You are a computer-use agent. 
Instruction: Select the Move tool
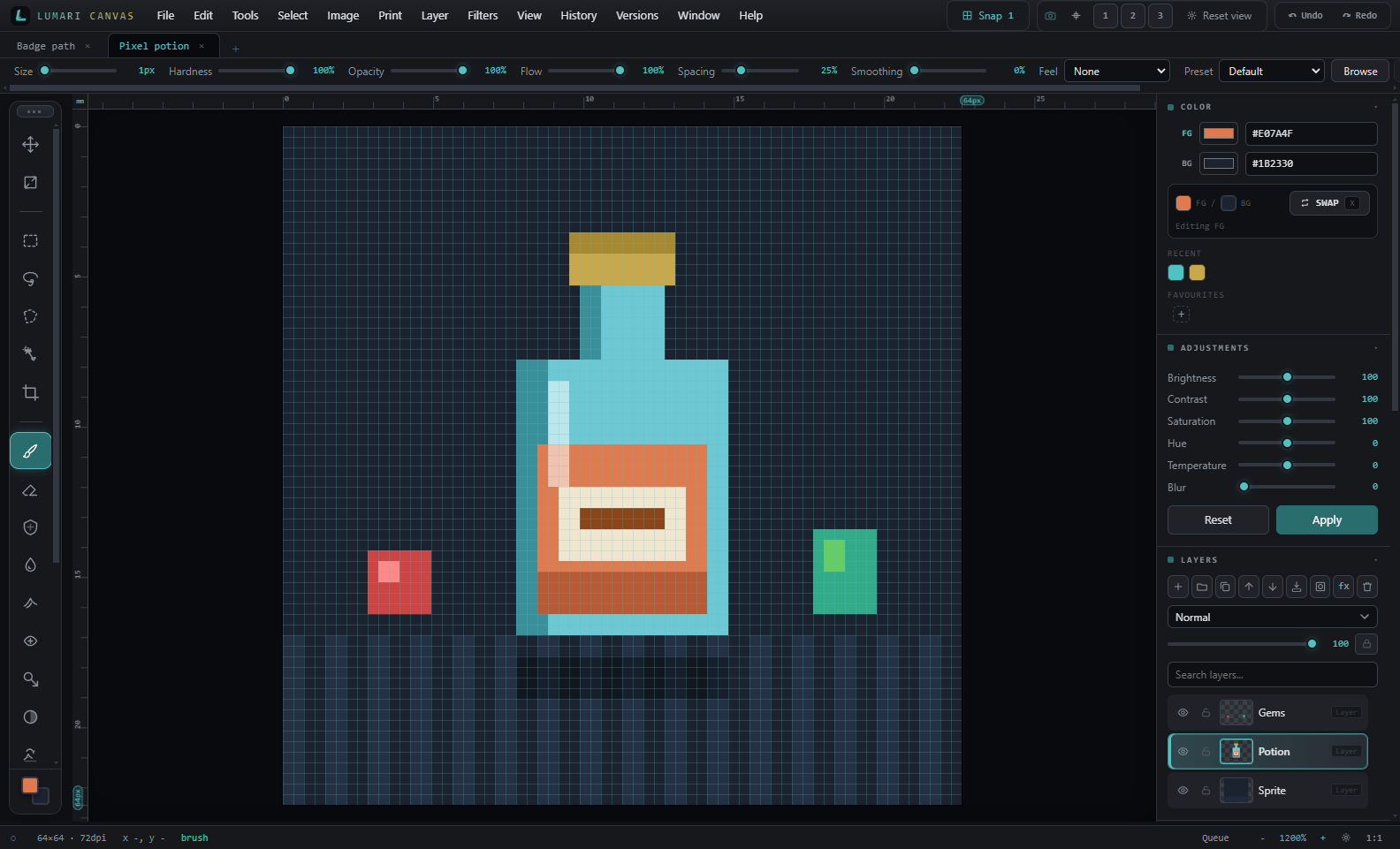(30, 144)
